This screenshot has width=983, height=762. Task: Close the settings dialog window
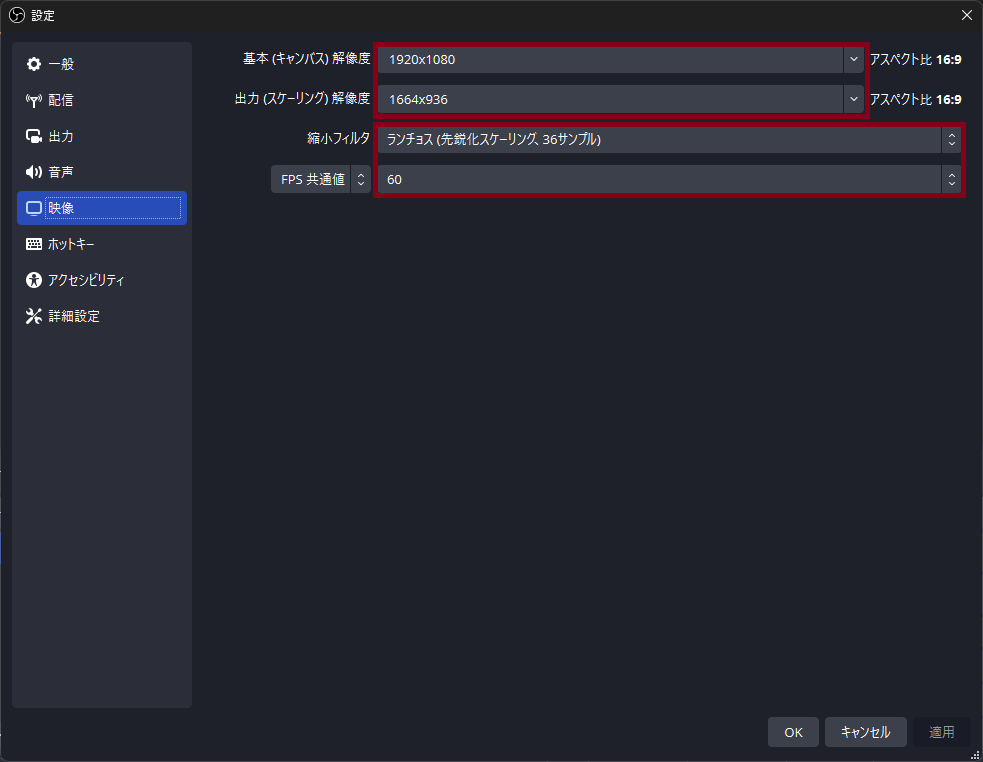(x=966, y=15)
